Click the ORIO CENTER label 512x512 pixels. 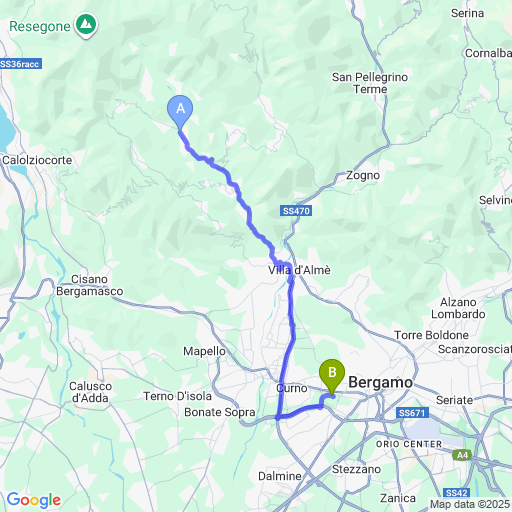click(x=409, y=444)
